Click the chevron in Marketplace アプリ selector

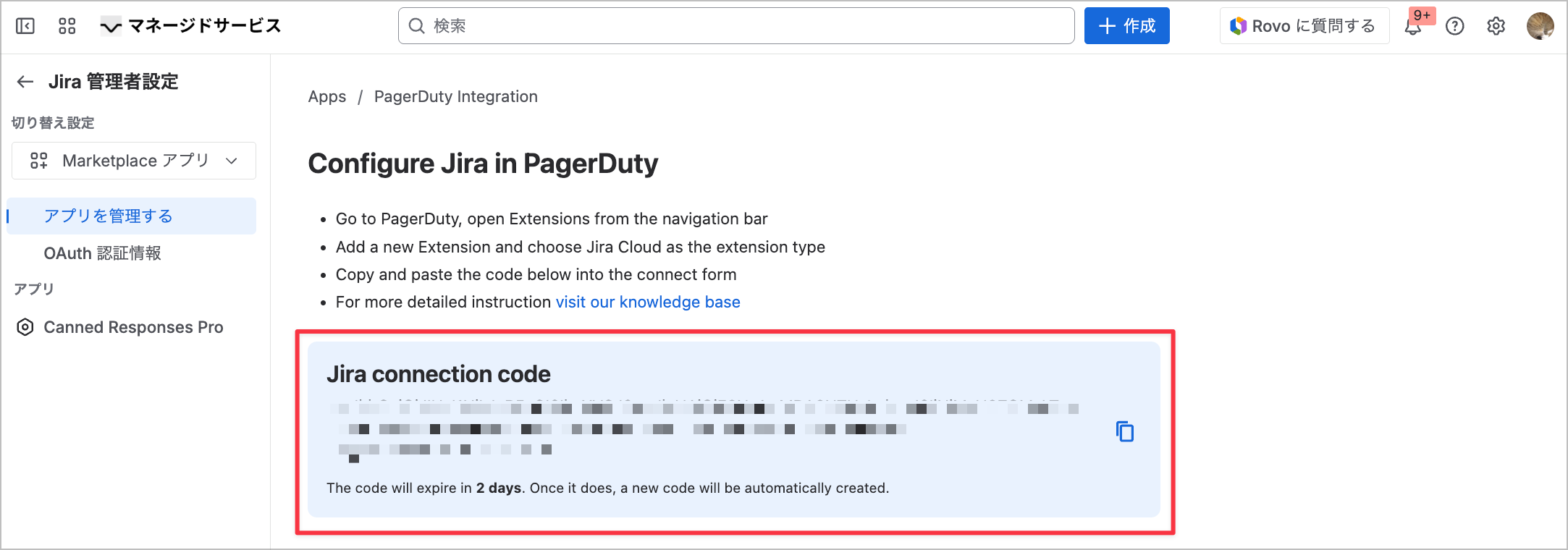(232, 161)
